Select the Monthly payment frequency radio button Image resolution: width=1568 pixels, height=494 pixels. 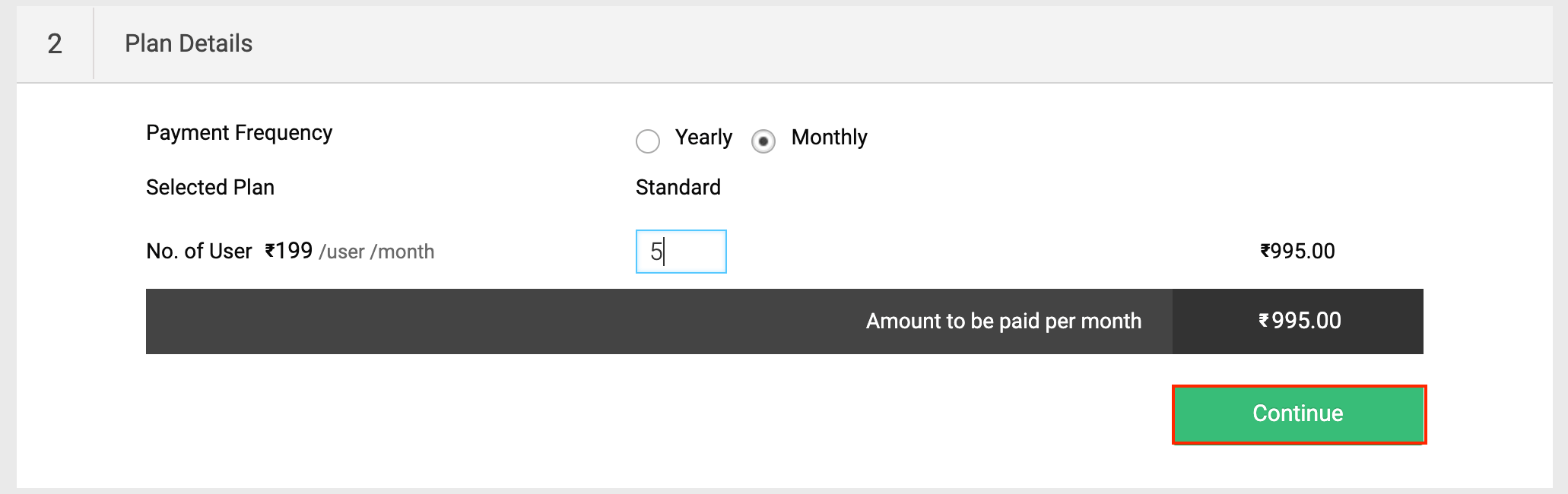pyautogui.click(x=763, y=141)
